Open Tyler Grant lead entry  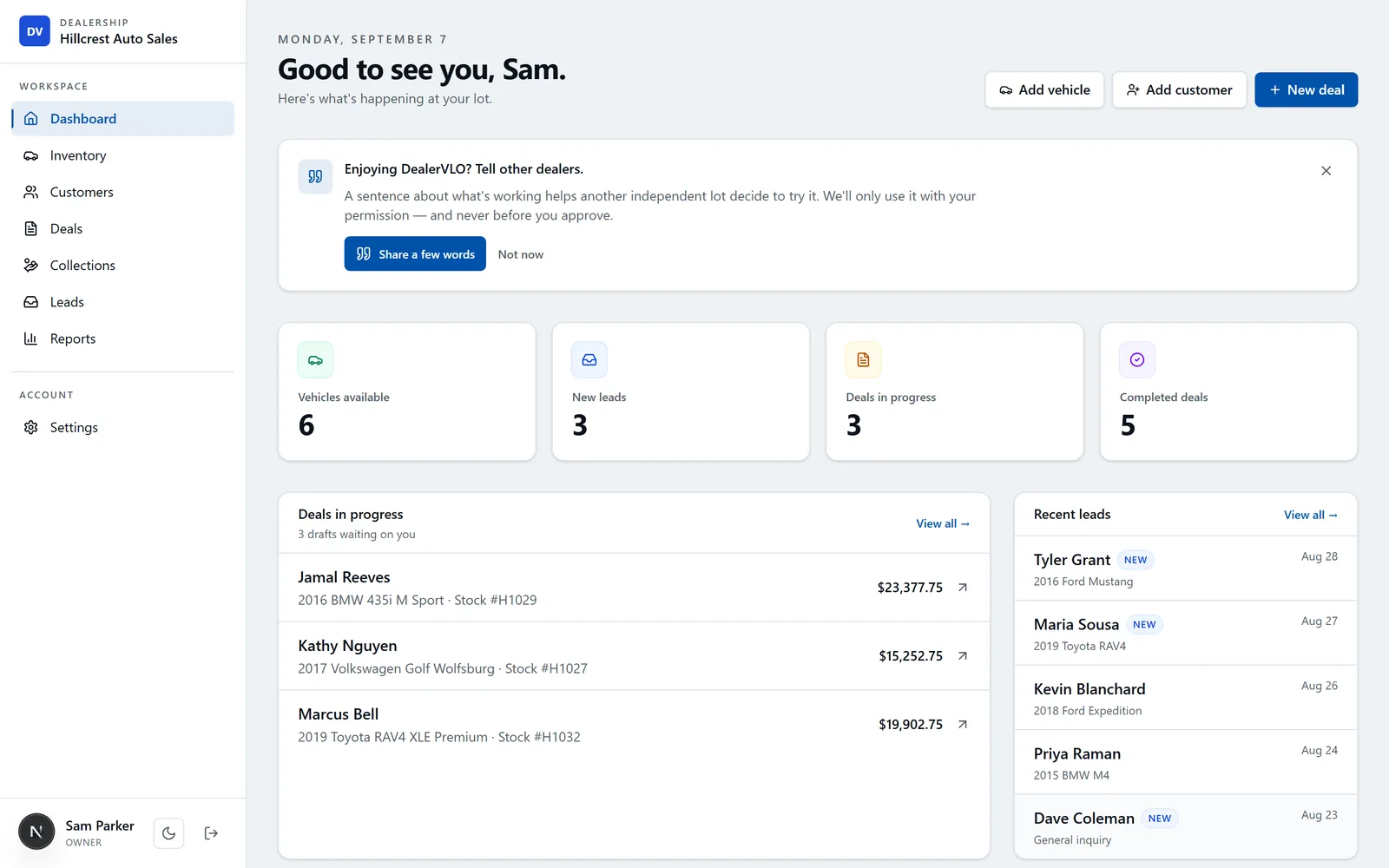(x=1186, y=569)
